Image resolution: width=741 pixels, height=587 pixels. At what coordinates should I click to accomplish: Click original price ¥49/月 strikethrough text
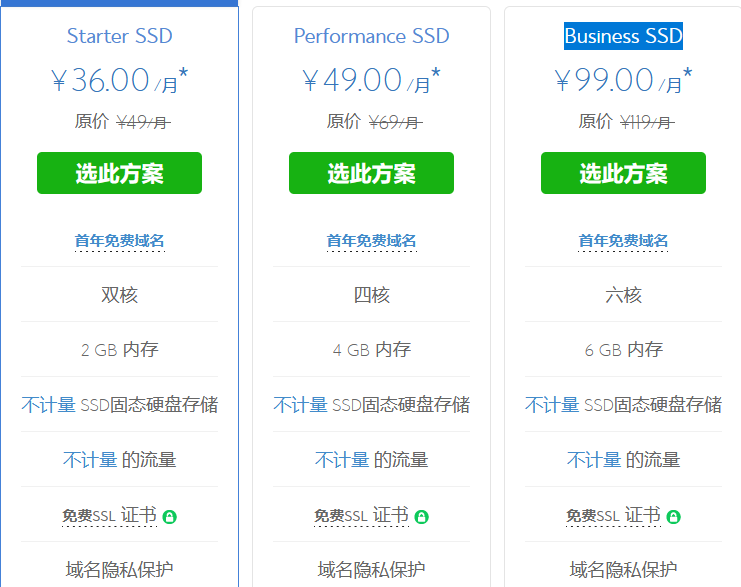[x=144, y=122]
